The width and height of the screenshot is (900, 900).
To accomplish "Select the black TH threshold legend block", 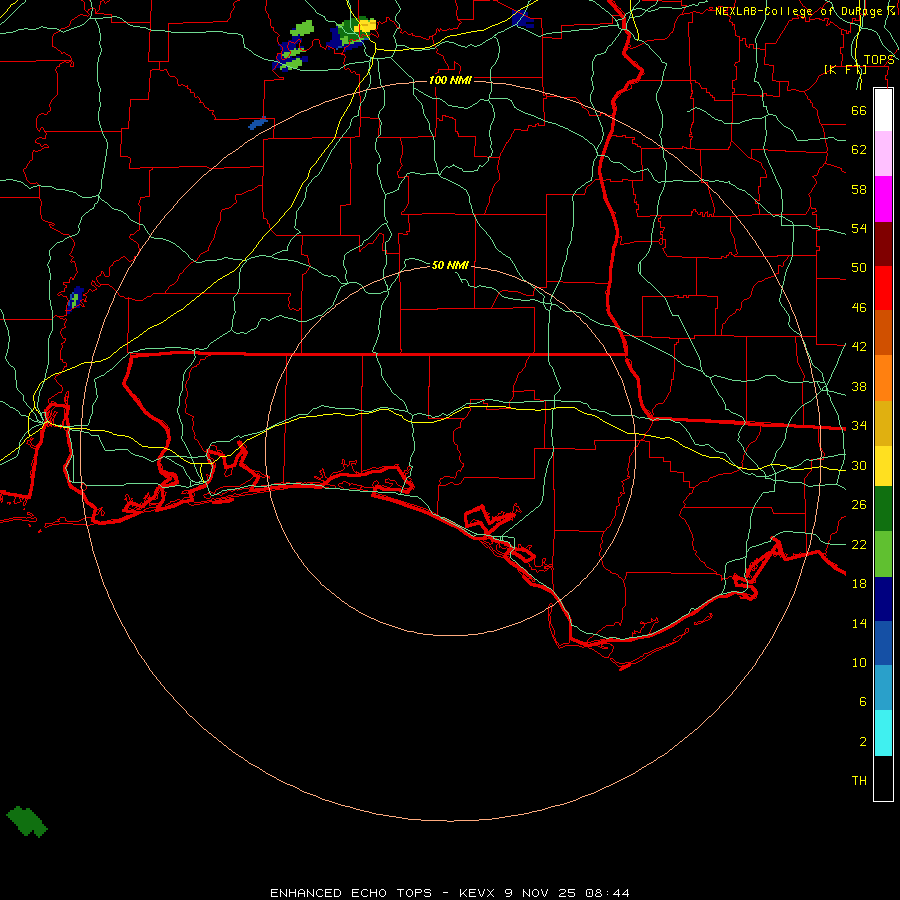I will (x=883, y=778).
